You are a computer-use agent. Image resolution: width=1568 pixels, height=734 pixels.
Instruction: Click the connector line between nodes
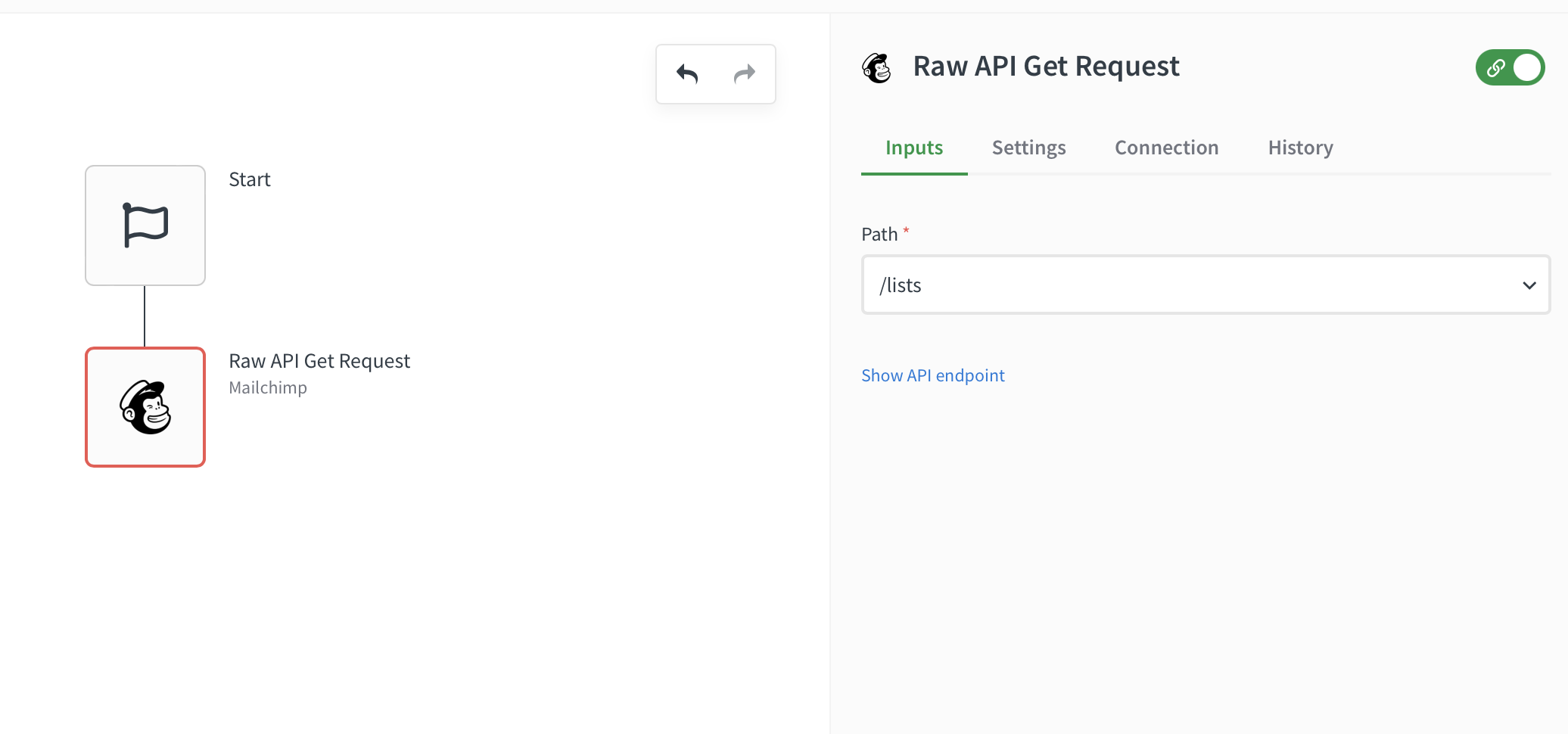[145, 316]
